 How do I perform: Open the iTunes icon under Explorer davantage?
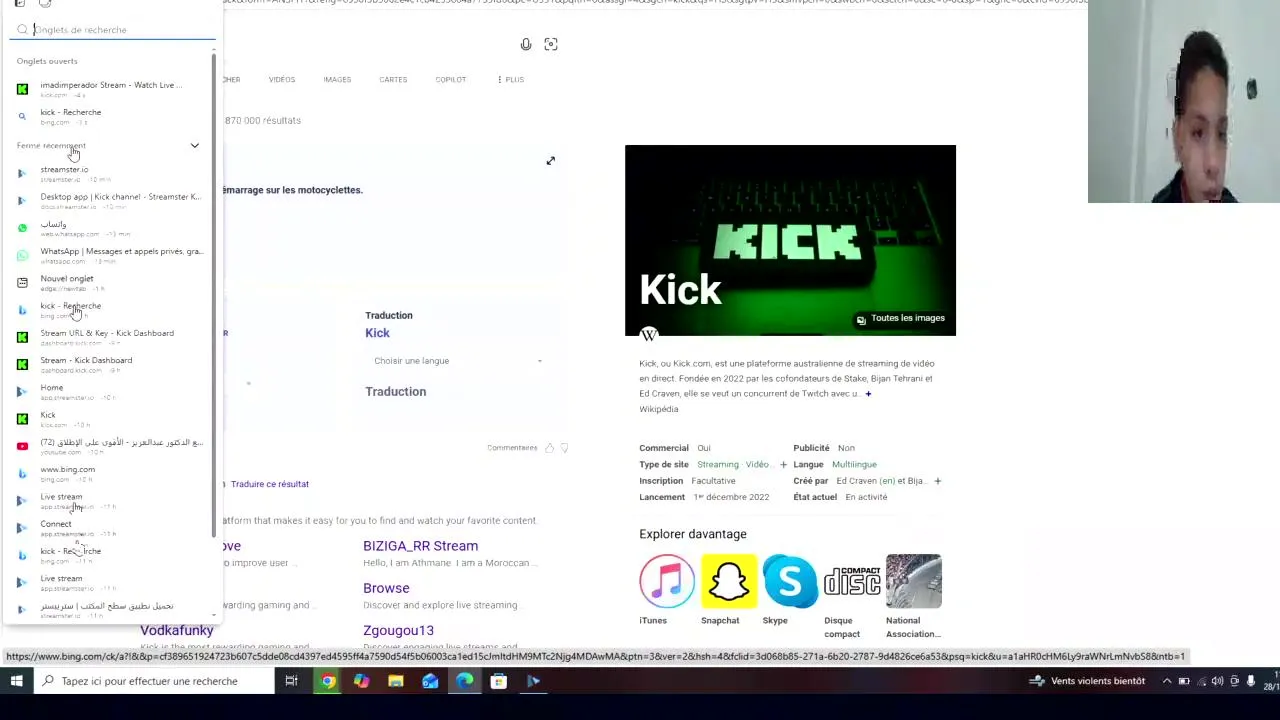click(667, 581)
